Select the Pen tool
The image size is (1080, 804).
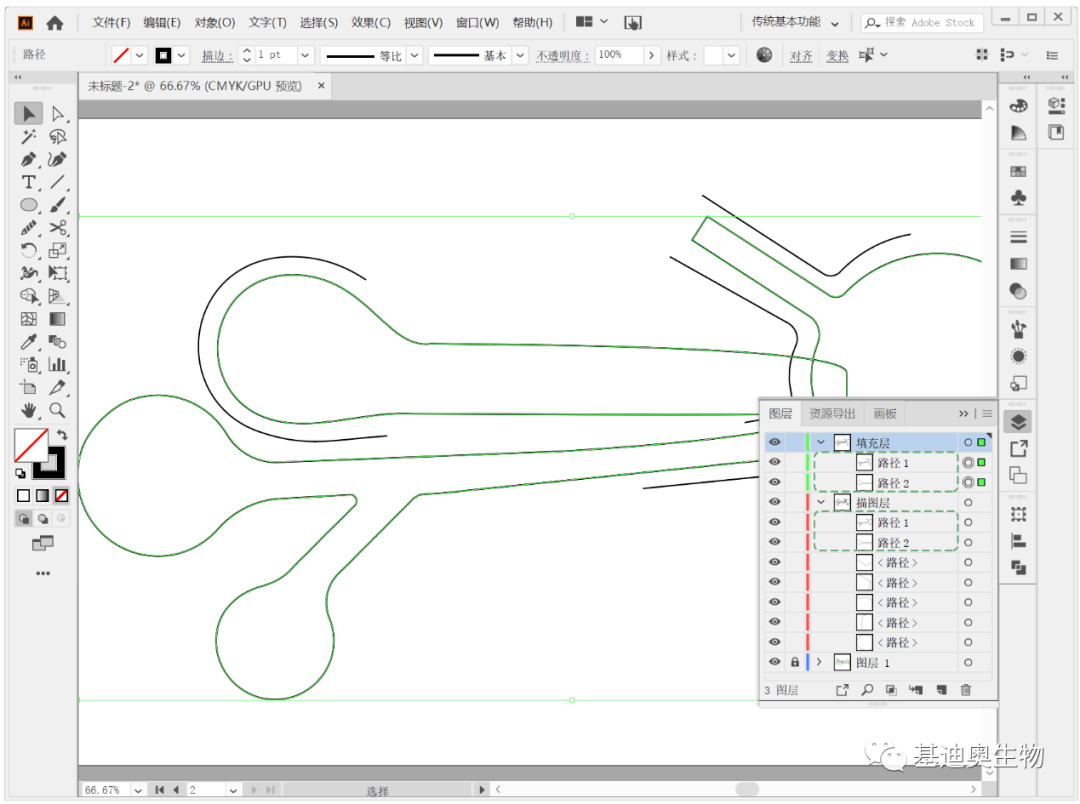click(x=28, y=160)
